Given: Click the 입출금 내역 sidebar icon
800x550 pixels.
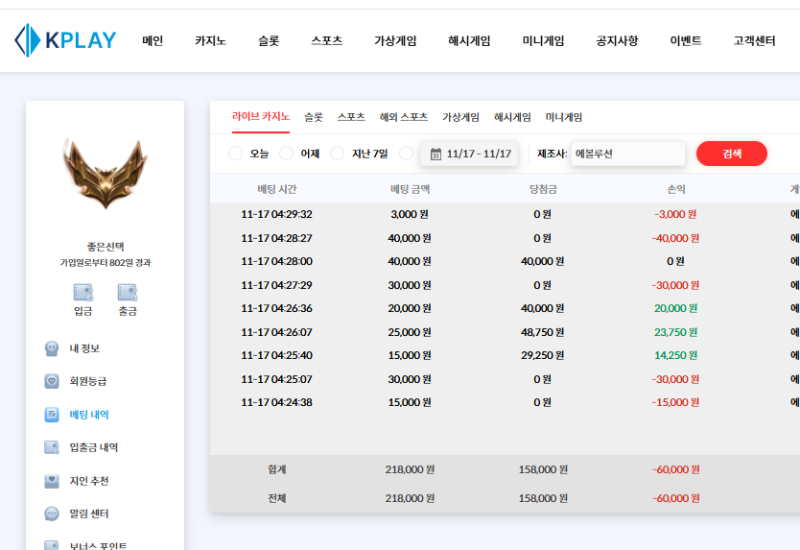Looking at the screenshot, I should coord(52,447).
